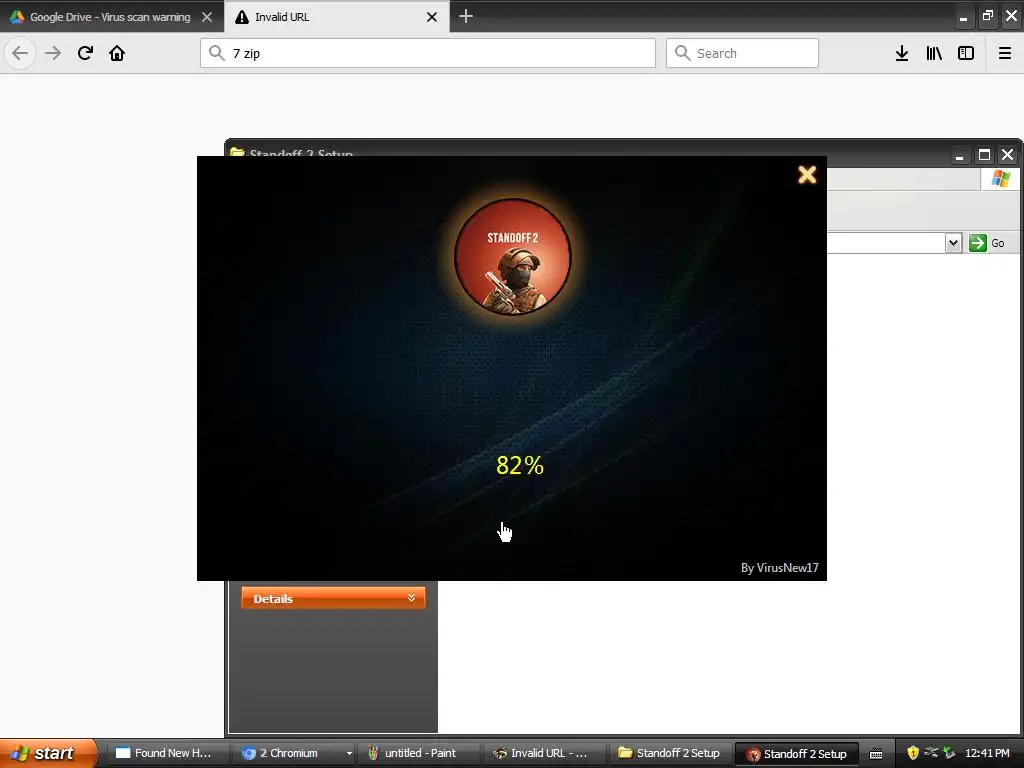
Task: Go back with the browser back arrow
Action: (20, 53)
